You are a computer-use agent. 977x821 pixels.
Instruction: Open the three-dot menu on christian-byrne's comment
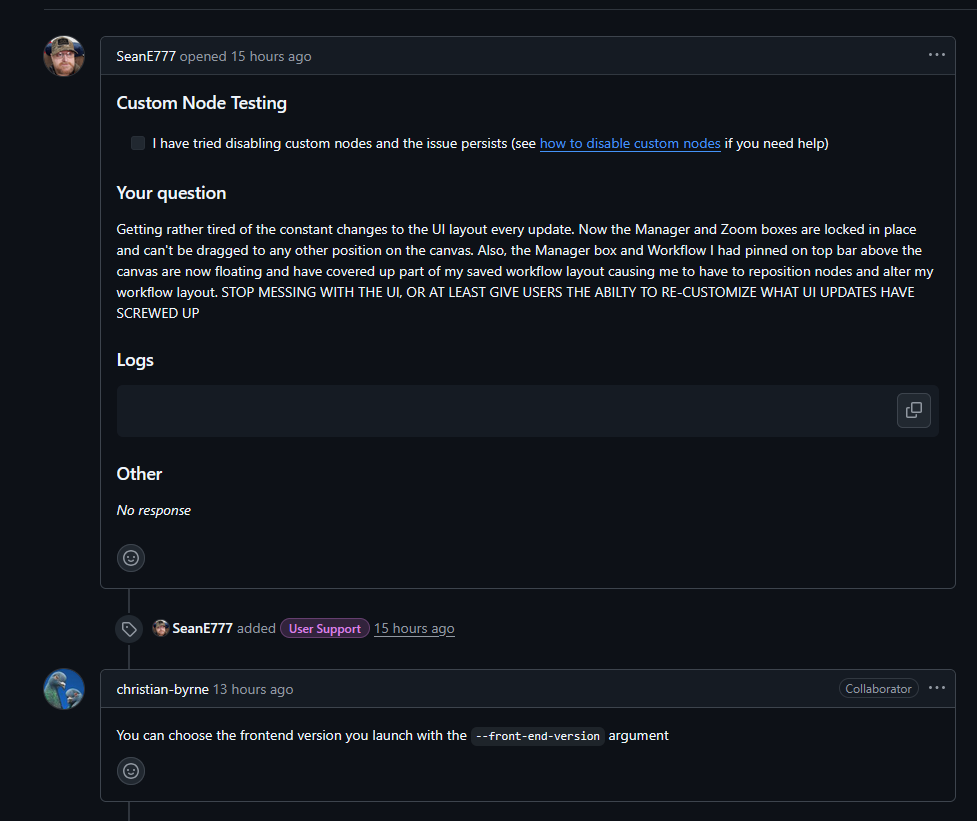[x=936, y=688]
